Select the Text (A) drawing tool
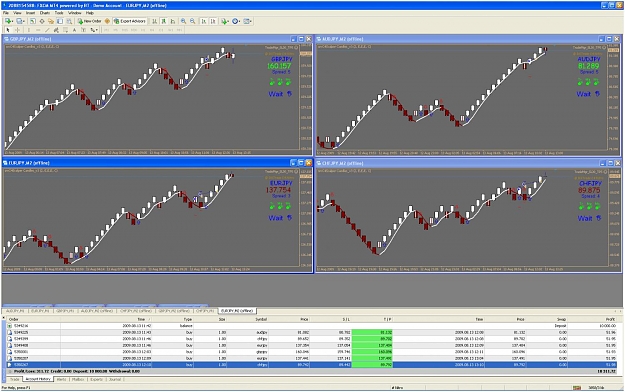Screen dimensions: 625x392 click(x=75, y=30)
